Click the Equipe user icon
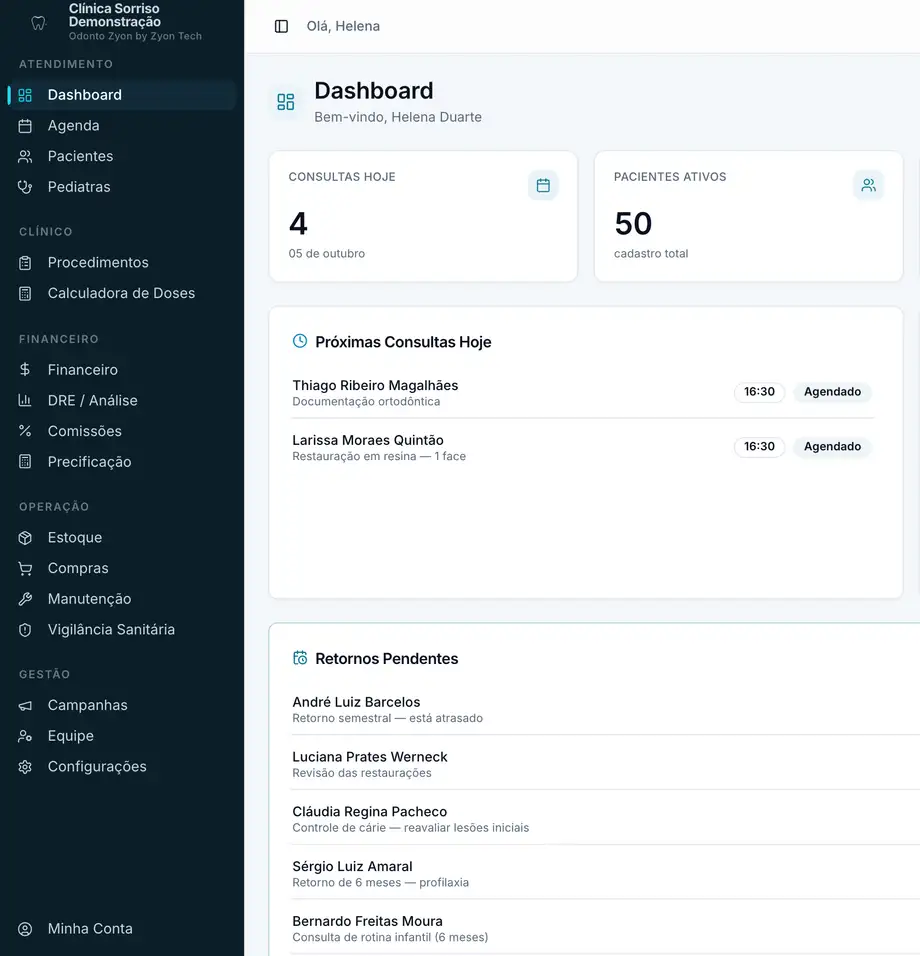This screenshot has height=956, width=920. coord(25,736)
